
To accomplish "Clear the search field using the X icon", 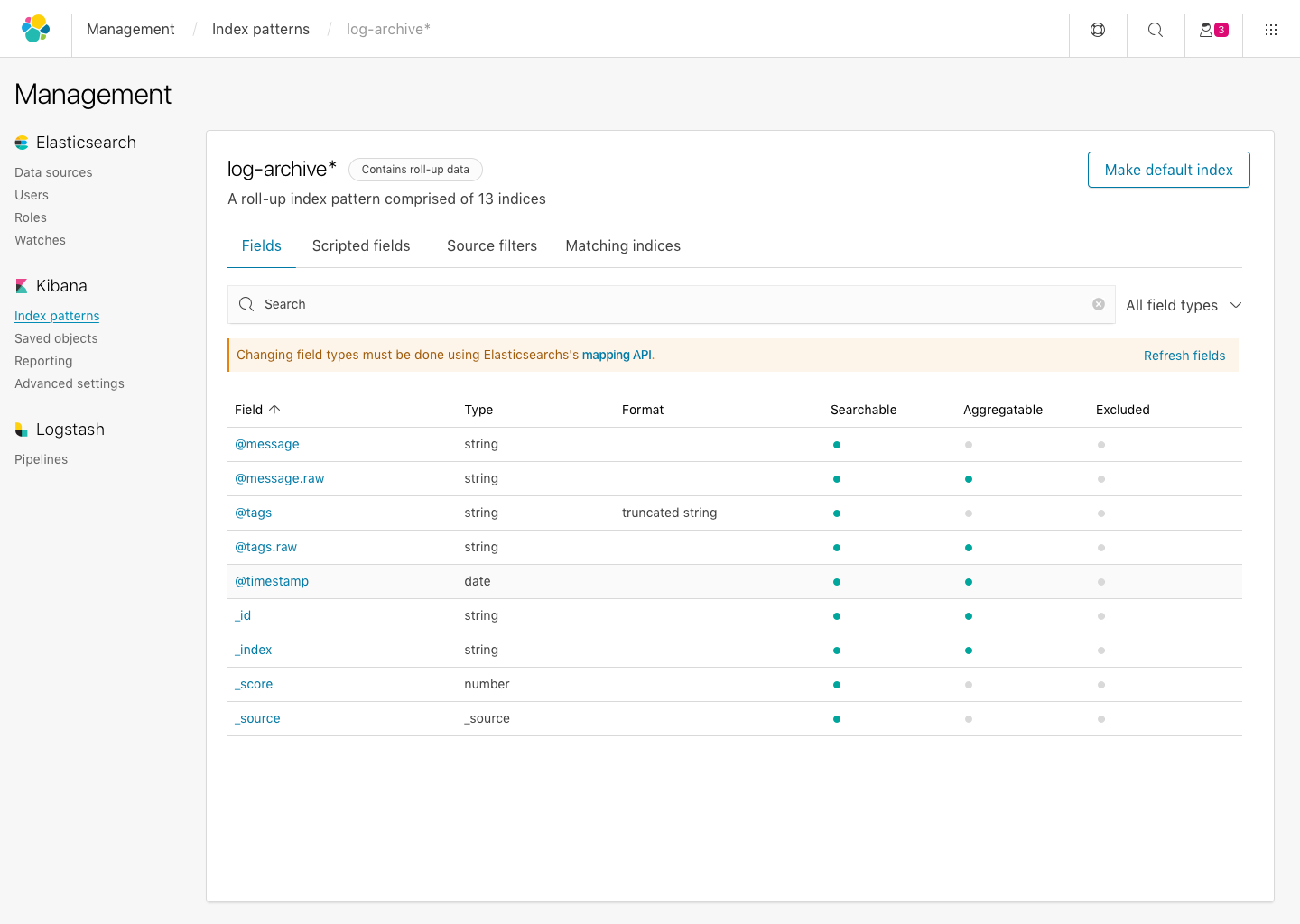I will 1099,304.
